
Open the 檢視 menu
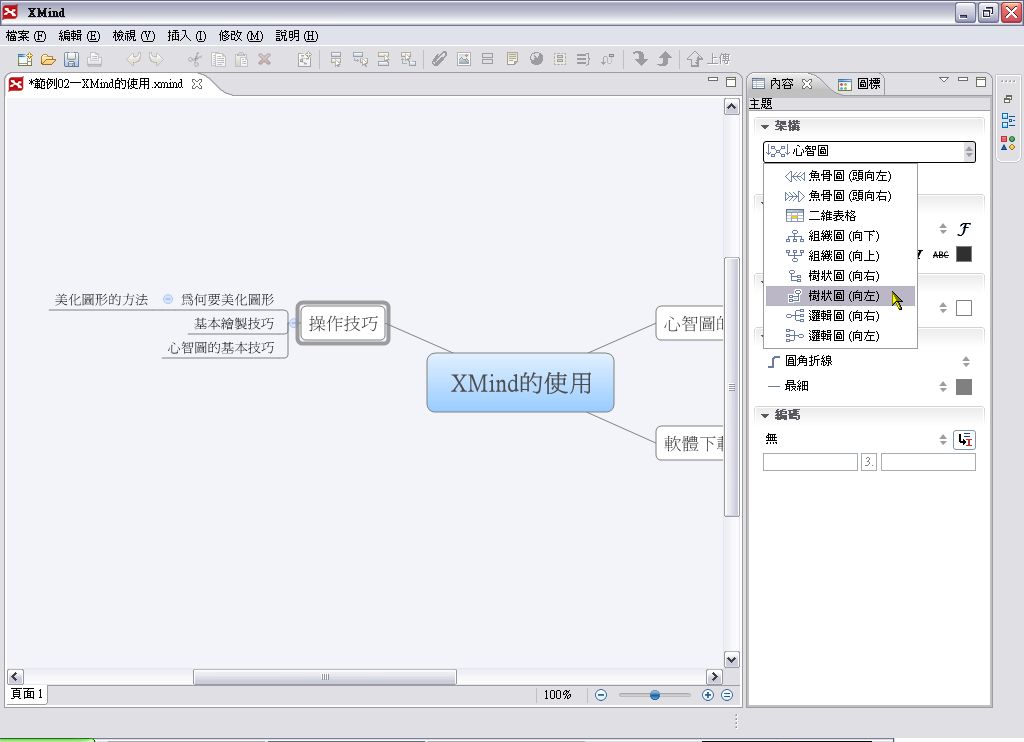pyautogui.click(x=134, y=36)
